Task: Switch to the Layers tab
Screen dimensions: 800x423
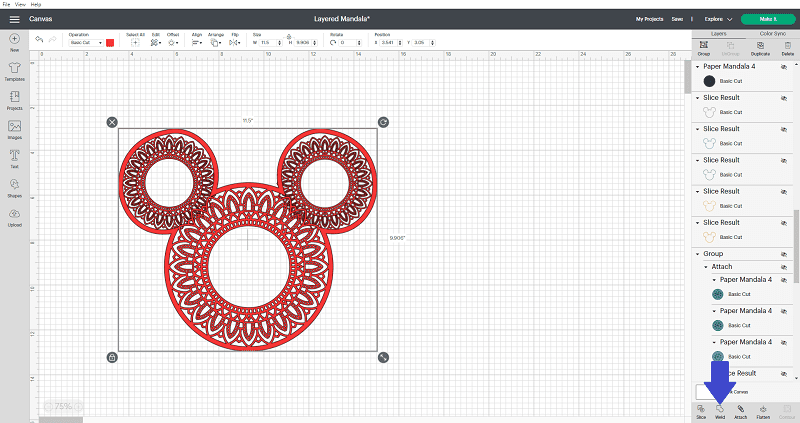Action: pyautogui.click(x=718, y=34)
